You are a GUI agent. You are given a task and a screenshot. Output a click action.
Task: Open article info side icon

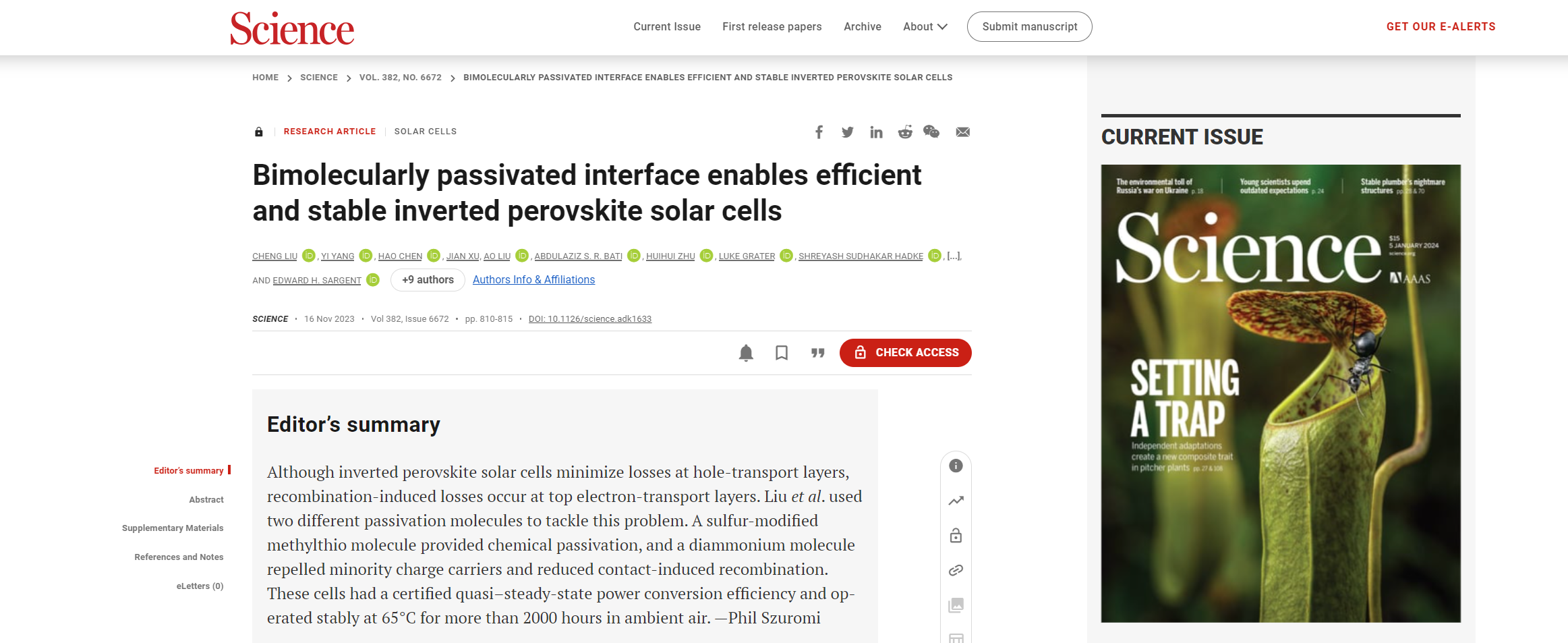coord(956,466)
